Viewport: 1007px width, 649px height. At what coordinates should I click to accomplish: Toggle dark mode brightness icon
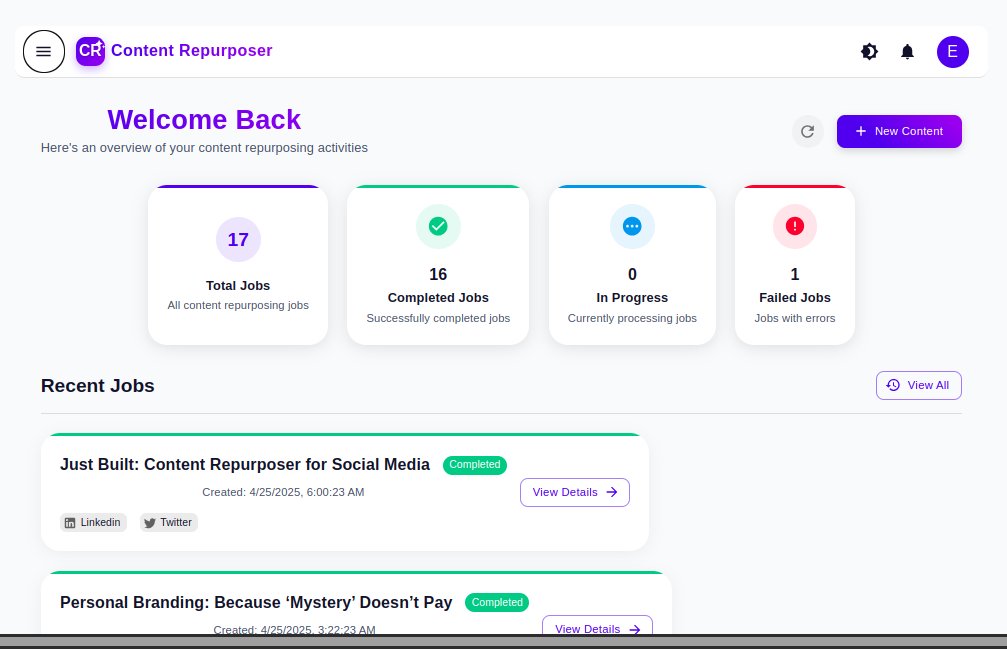[870, 51]
